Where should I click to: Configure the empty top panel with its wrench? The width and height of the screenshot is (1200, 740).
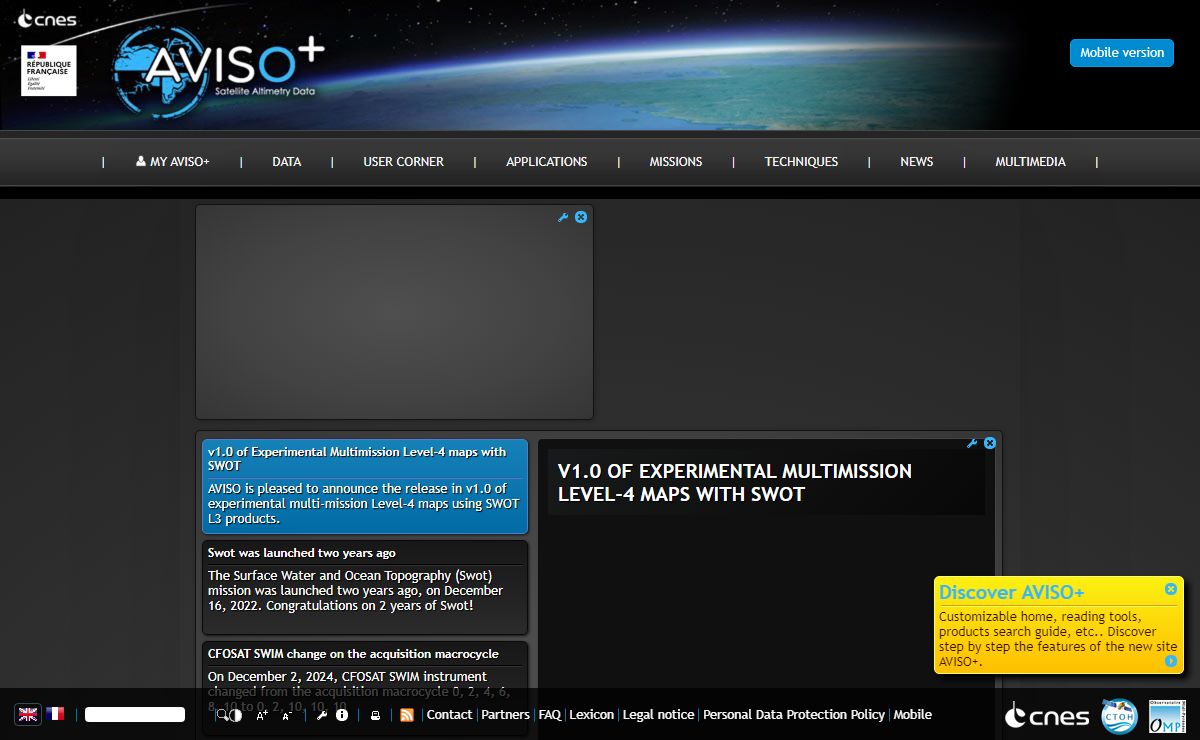563,217
